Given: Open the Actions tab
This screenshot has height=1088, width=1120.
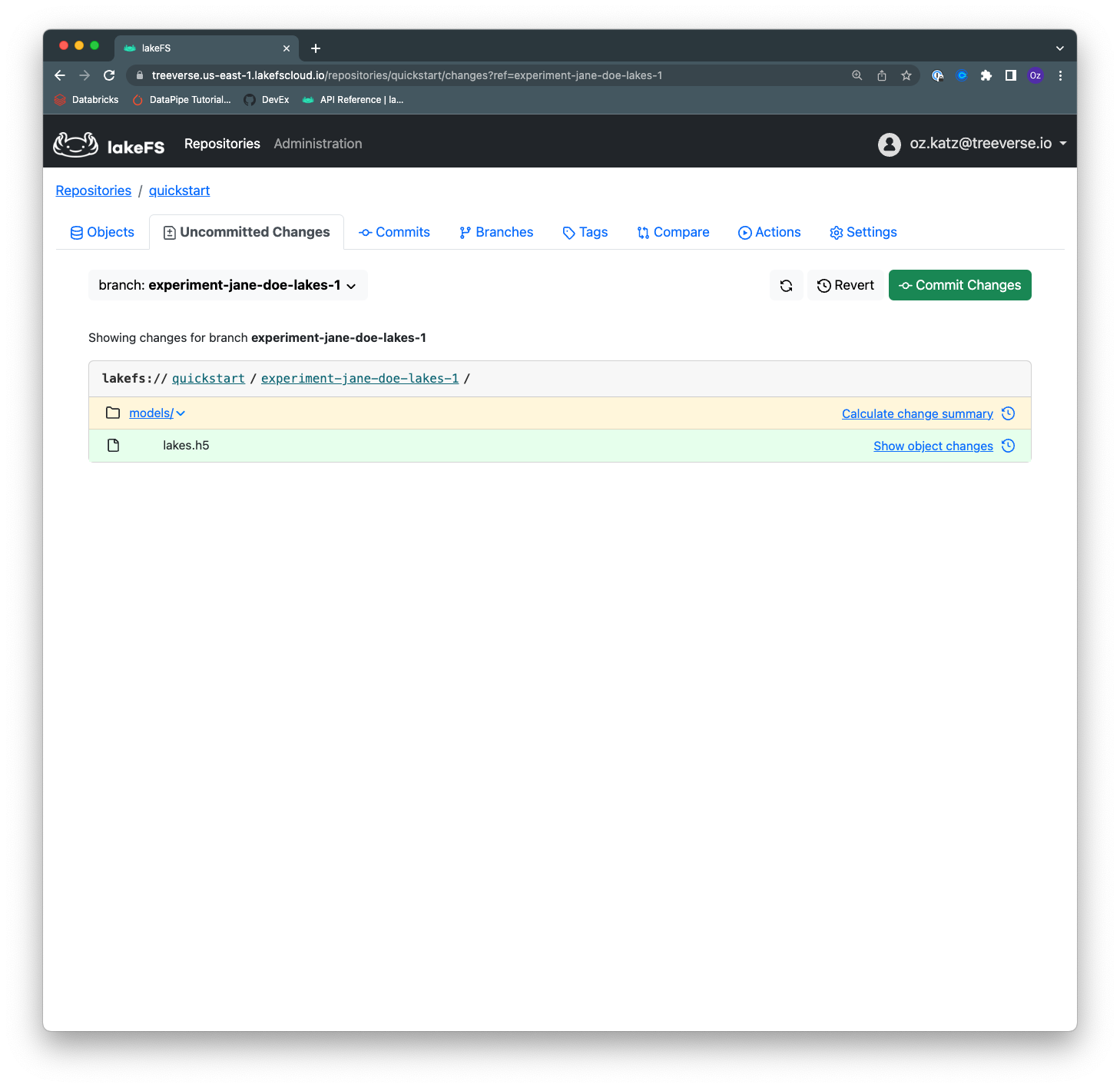Looking at the screenshot, I should click(x=769, y=232).
